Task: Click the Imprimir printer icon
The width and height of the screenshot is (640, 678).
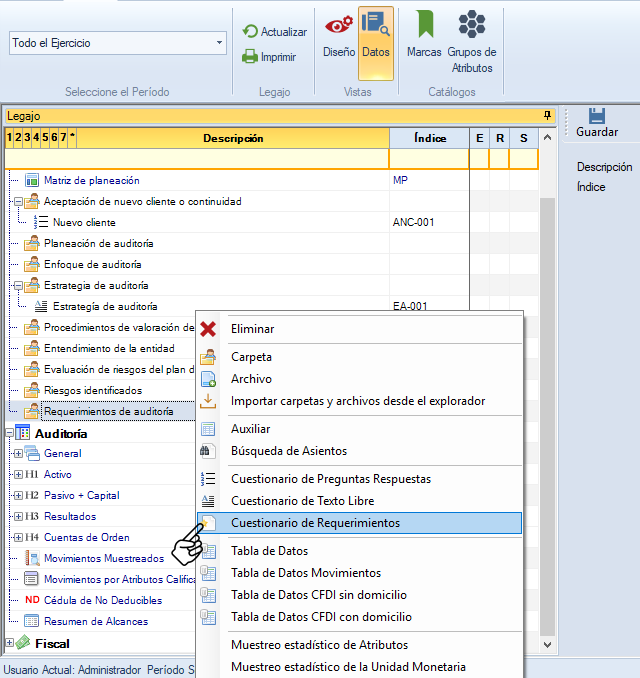Action: point(250,57)
